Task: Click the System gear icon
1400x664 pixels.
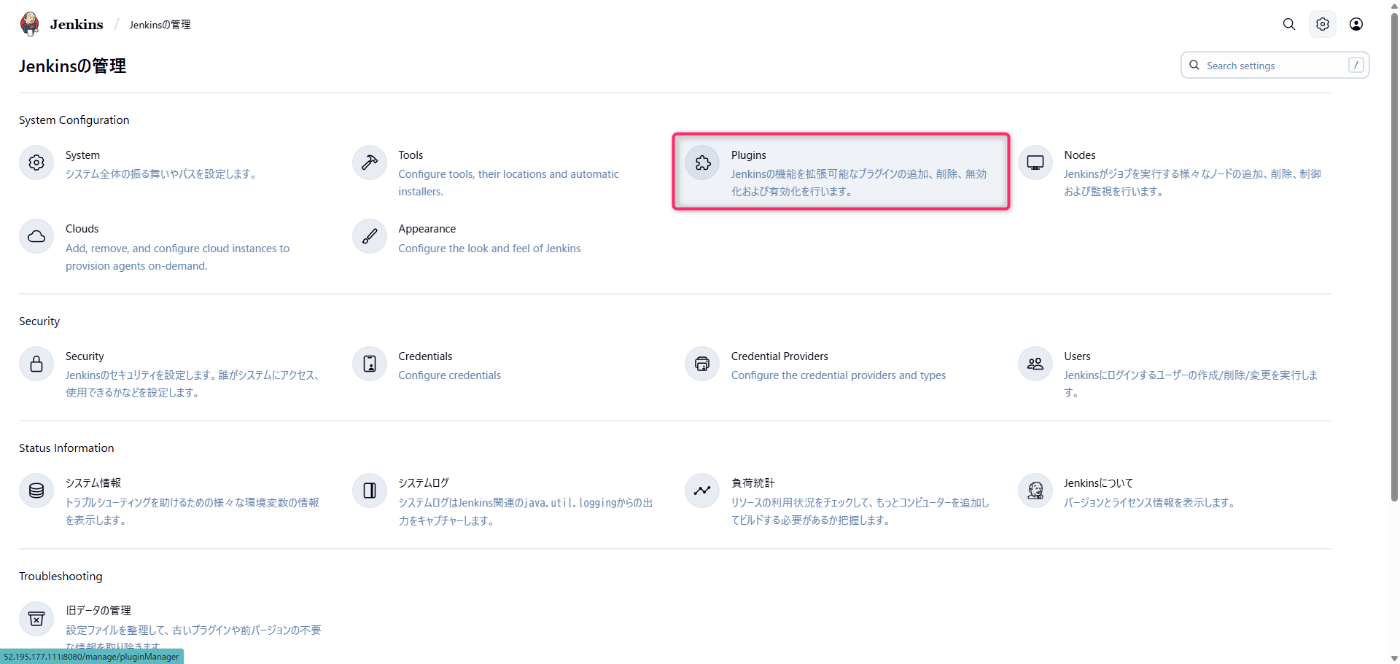Action: click(x=36, y=163)
